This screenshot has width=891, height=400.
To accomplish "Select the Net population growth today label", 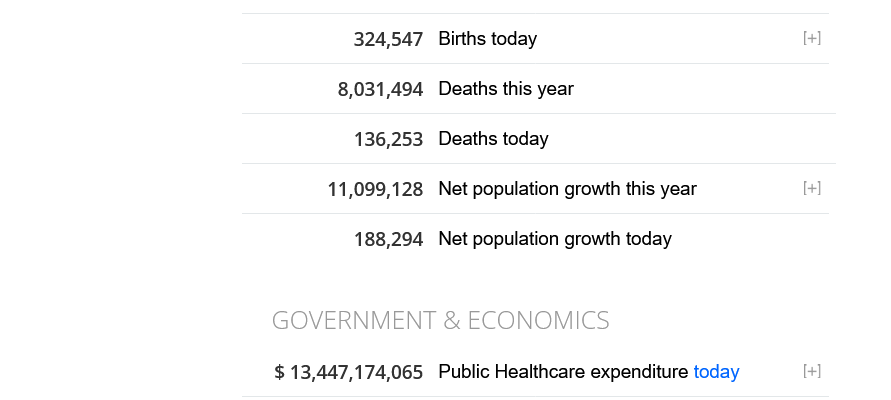I will coord(554,239).
